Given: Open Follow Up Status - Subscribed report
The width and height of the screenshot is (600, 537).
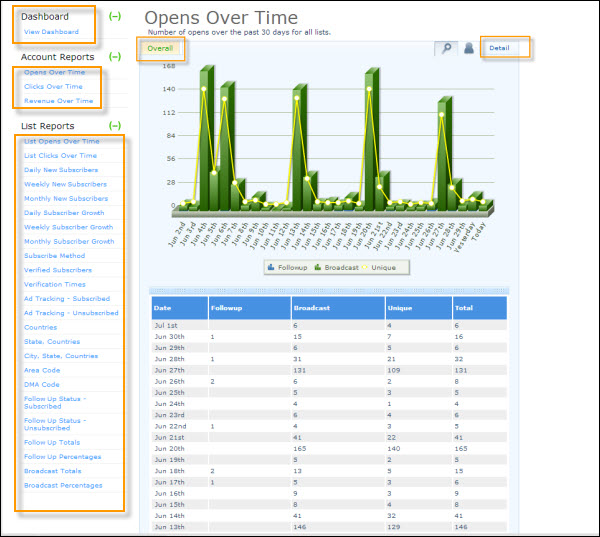Looking at the screenshot, I should click(x=55, y=403).
